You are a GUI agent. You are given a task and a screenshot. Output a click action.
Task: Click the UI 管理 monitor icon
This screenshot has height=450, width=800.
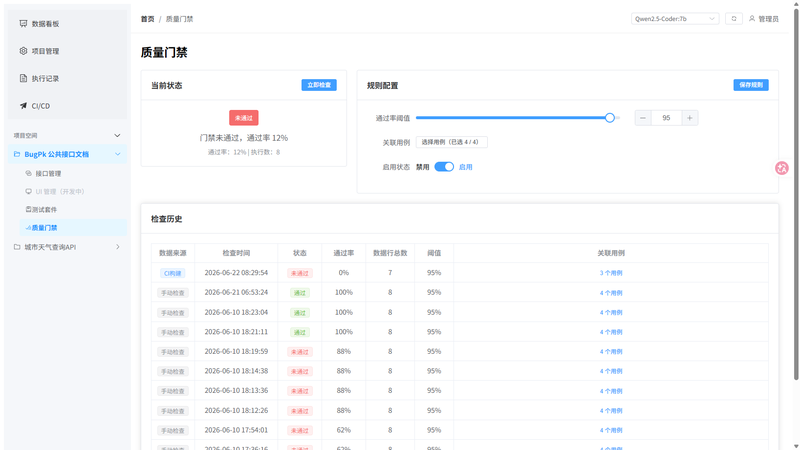[x=29, y=191]
